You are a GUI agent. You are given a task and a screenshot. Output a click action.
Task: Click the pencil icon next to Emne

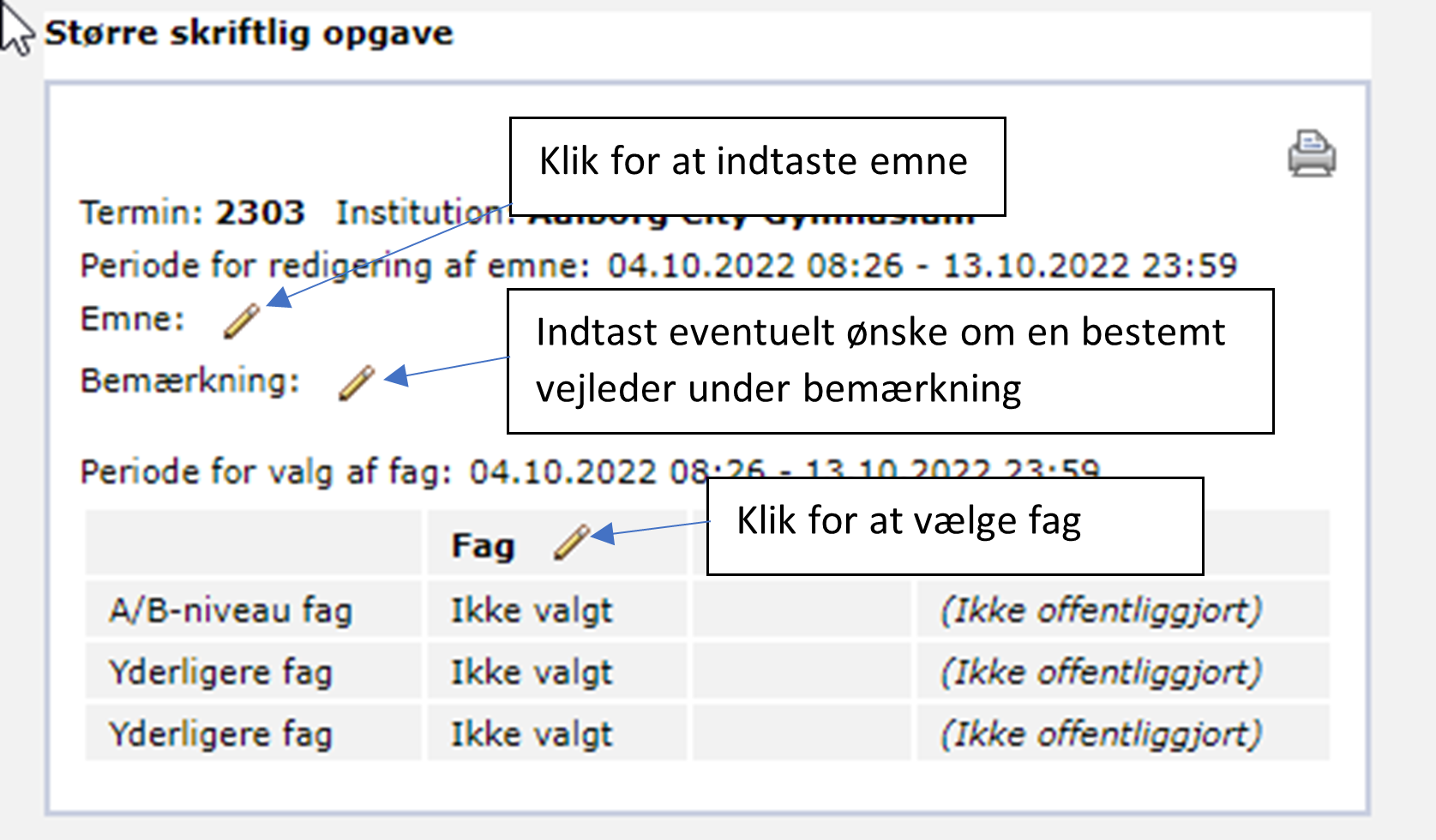click(241, 321)
